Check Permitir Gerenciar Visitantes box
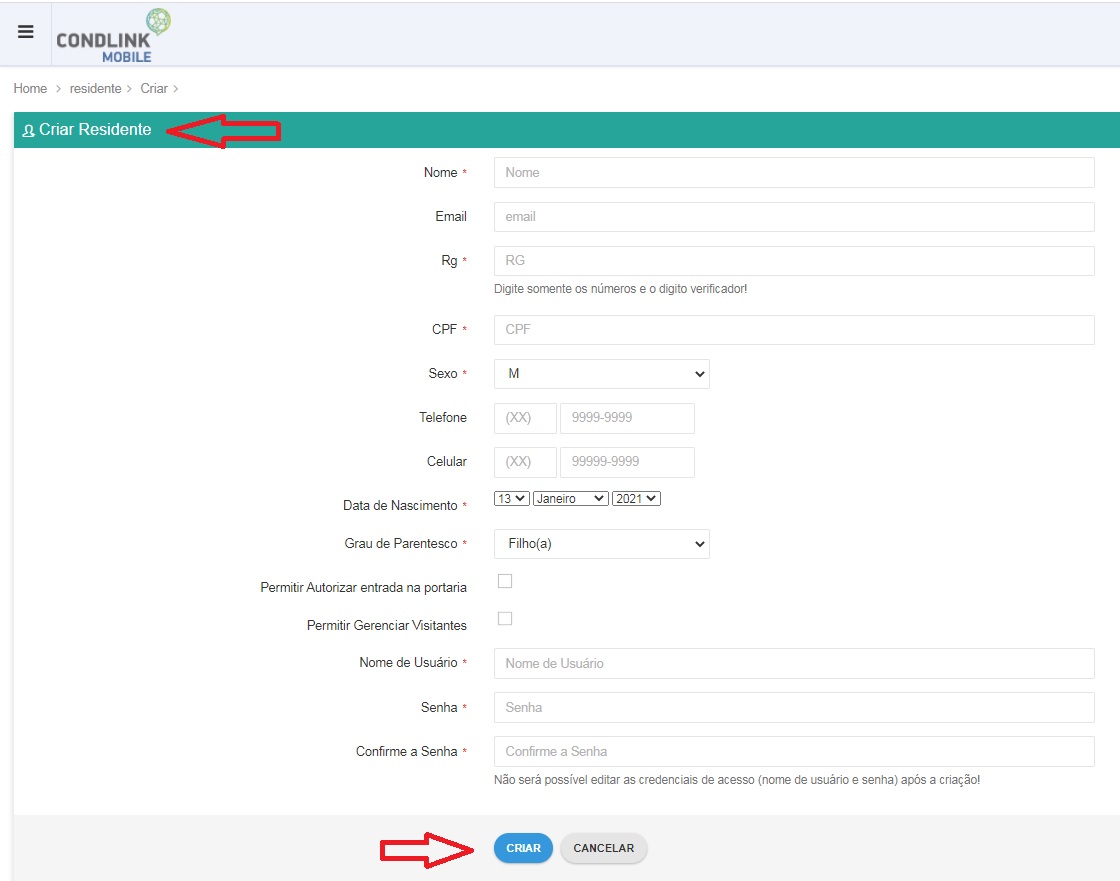 point(505,618)
